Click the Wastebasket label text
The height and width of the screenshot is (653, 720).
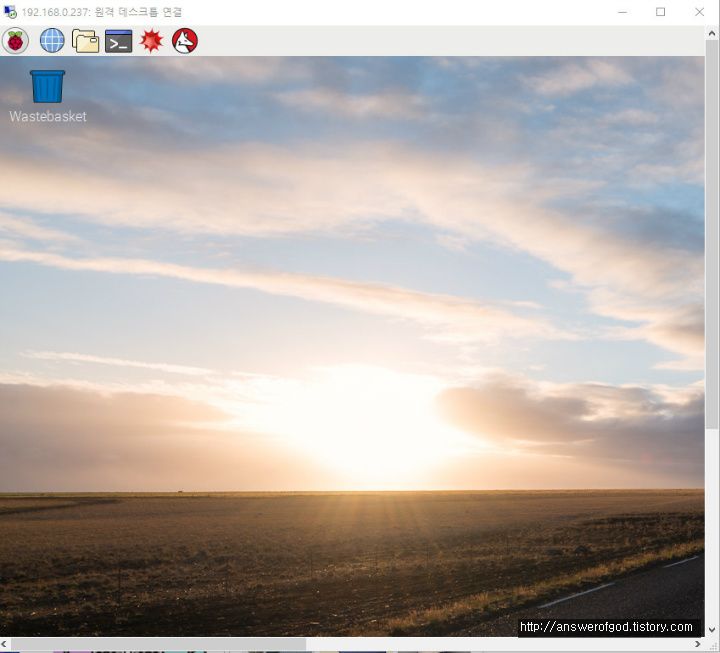pyautogui.click(x=48, y=117)
